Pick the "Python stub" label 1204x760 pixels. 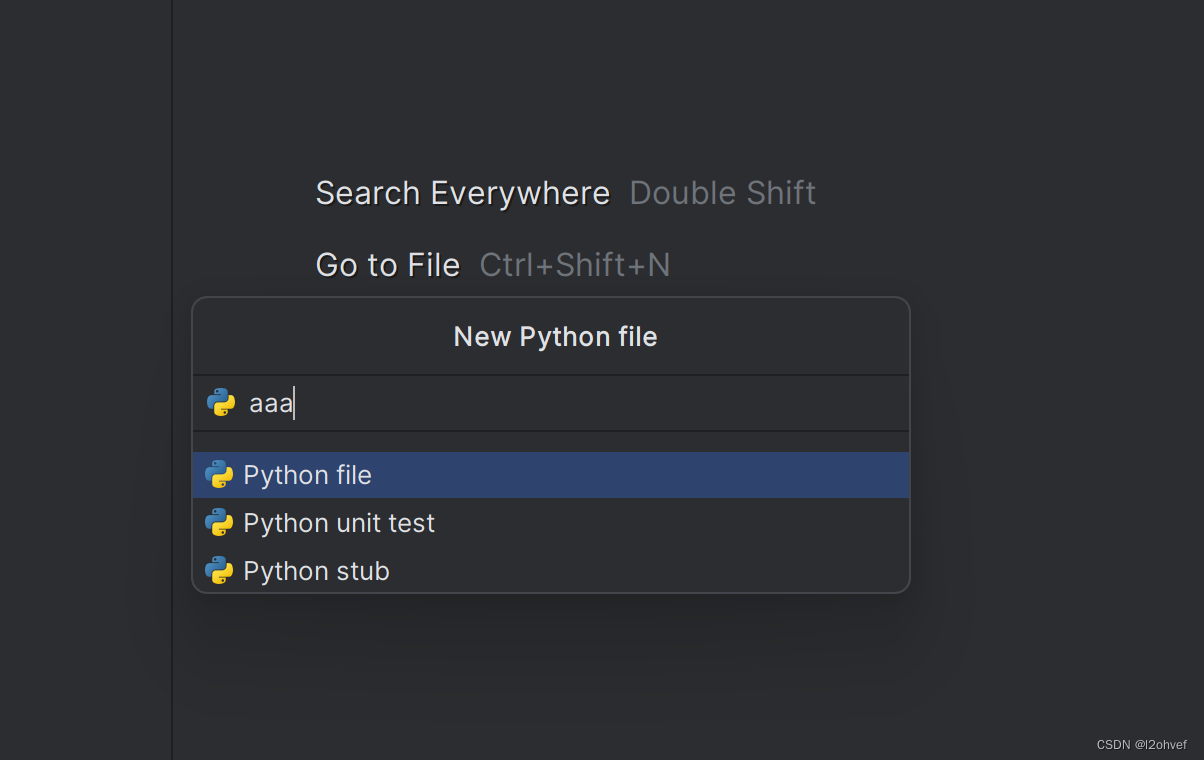pyautogui.click(x=316, y=571)
